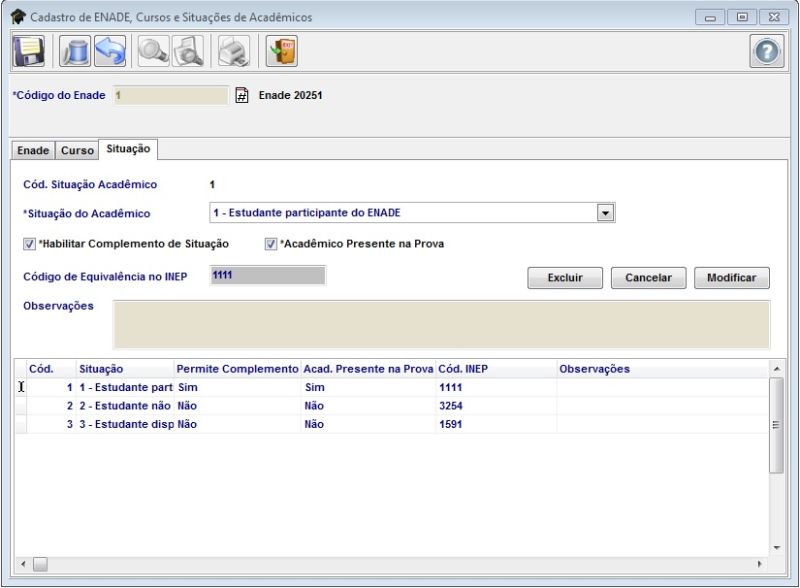Click the Modificar button
The width and height of the screenshot is (800, 588).
(x=731, y=278)
